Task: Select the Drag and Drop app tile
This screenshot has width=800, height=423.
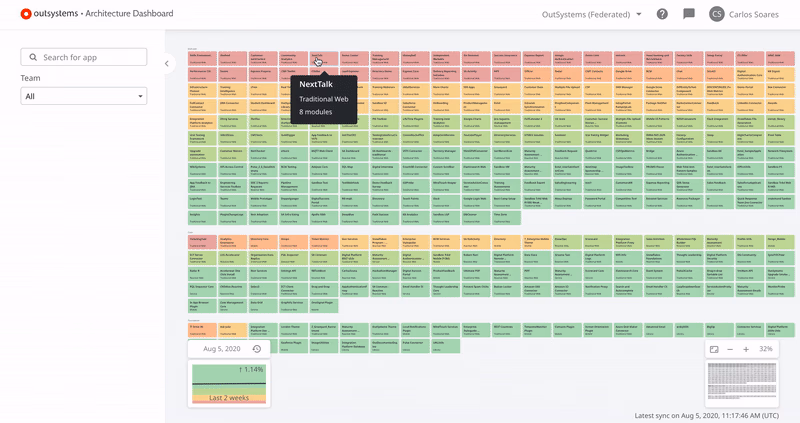Action: (323, 290)
